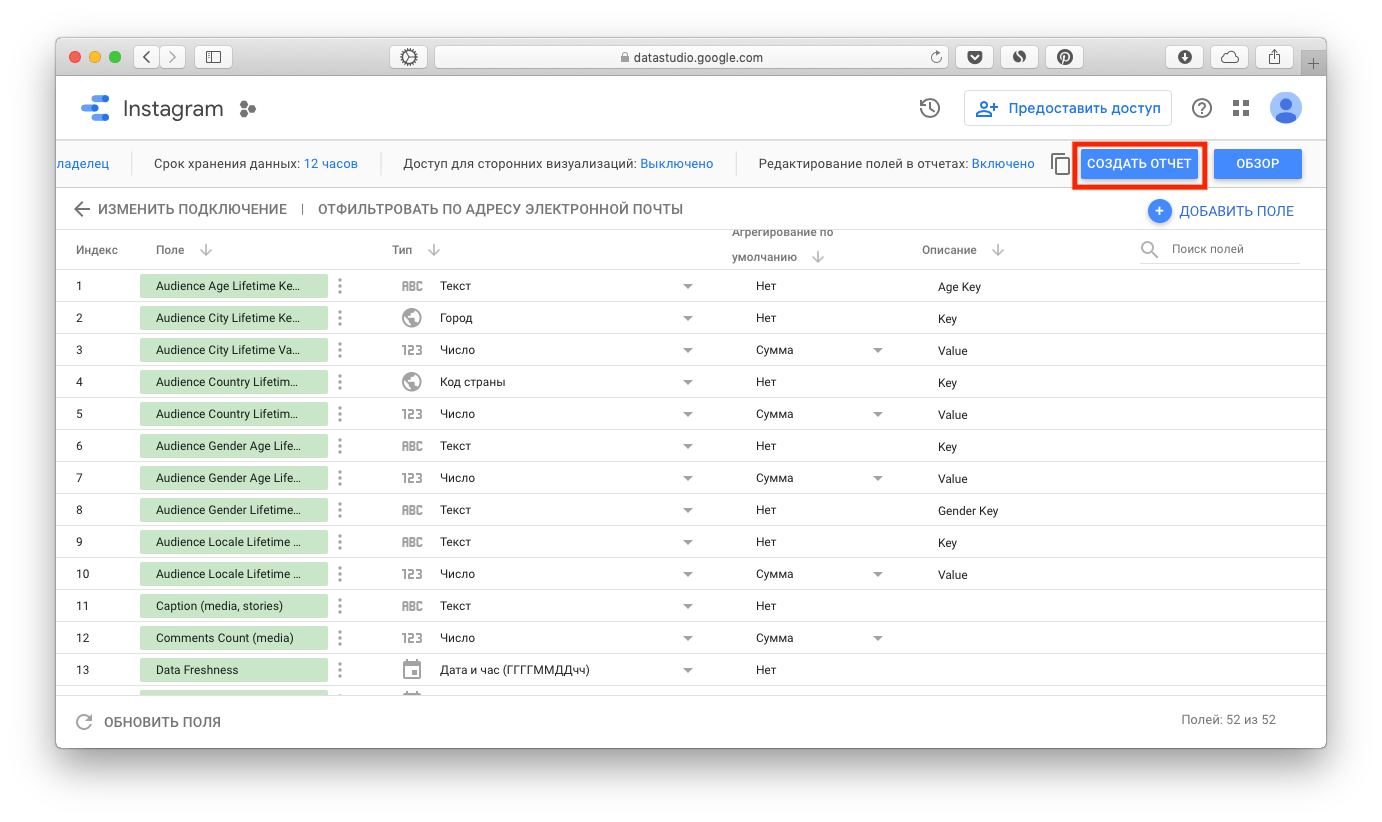Click ИЗМЕНИТЬ ПОДКЛЮЧЕНИЕ

click(x=192, y=209)
